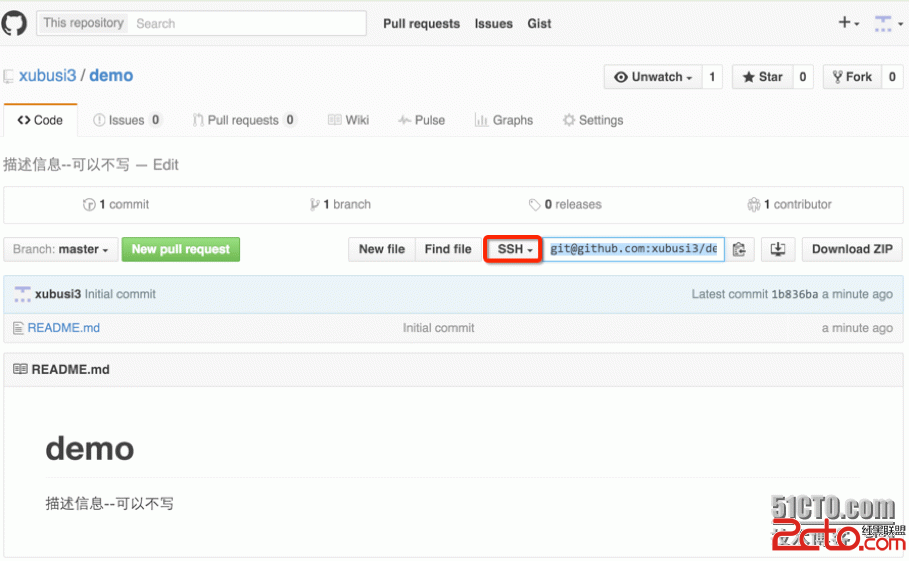Open the Issues tab
909x561 pixels.
click(126, 121)
